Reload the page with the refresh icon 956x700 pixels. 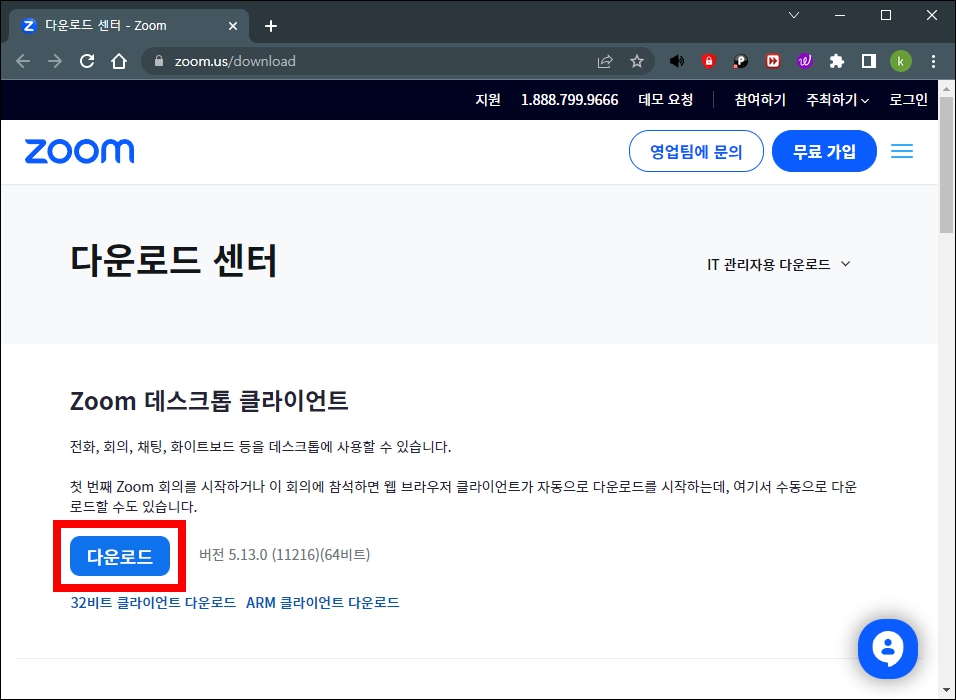[x=87, y=61]
